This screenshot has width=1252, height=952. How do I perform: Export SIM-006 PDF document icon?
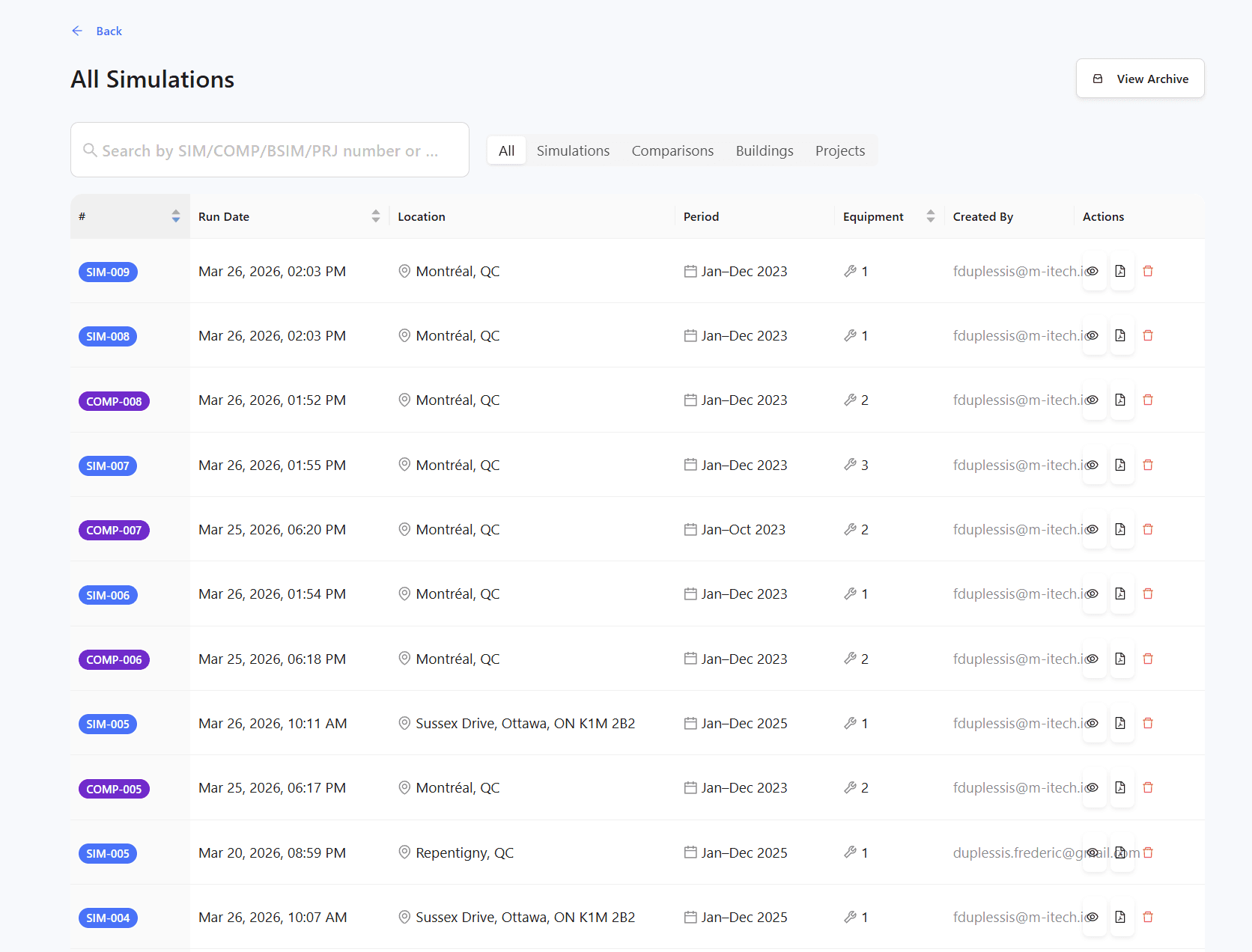pyautogui.click(x=1120, y=594)
